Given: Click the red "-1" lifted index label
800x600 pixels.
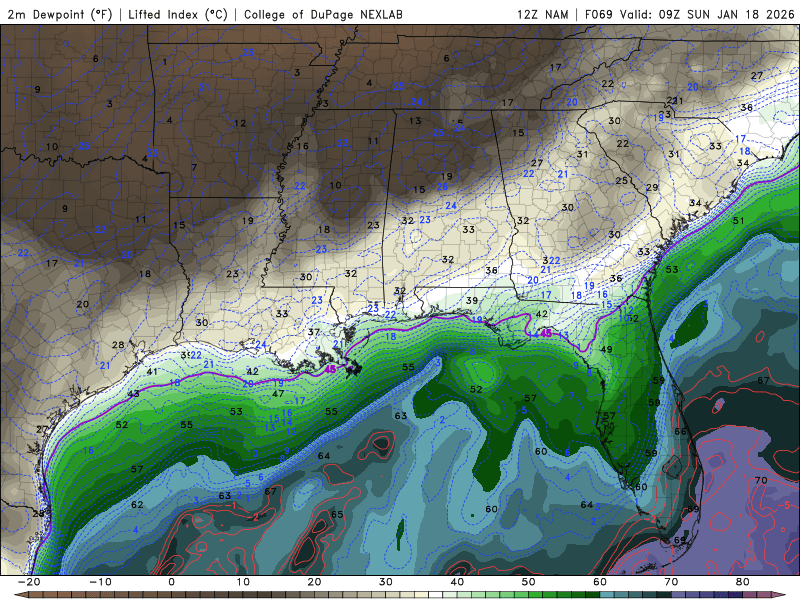Looking at the screenshot, I should (230, 505).
